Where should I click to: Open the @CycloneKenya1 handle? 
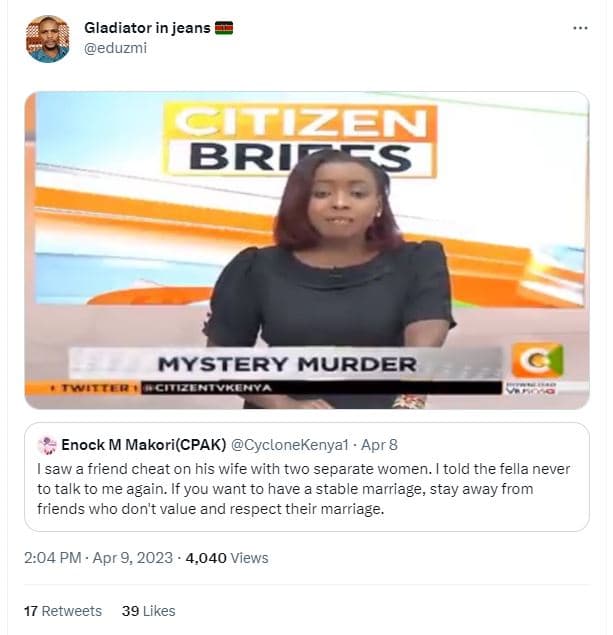[x=289, y=445]
